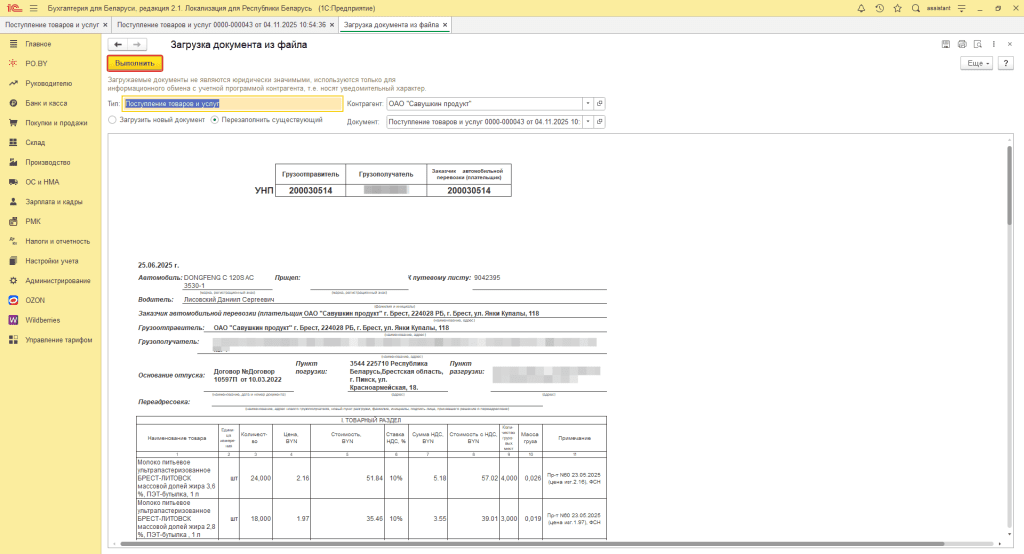Click the save diskette icon

(945, 45)
